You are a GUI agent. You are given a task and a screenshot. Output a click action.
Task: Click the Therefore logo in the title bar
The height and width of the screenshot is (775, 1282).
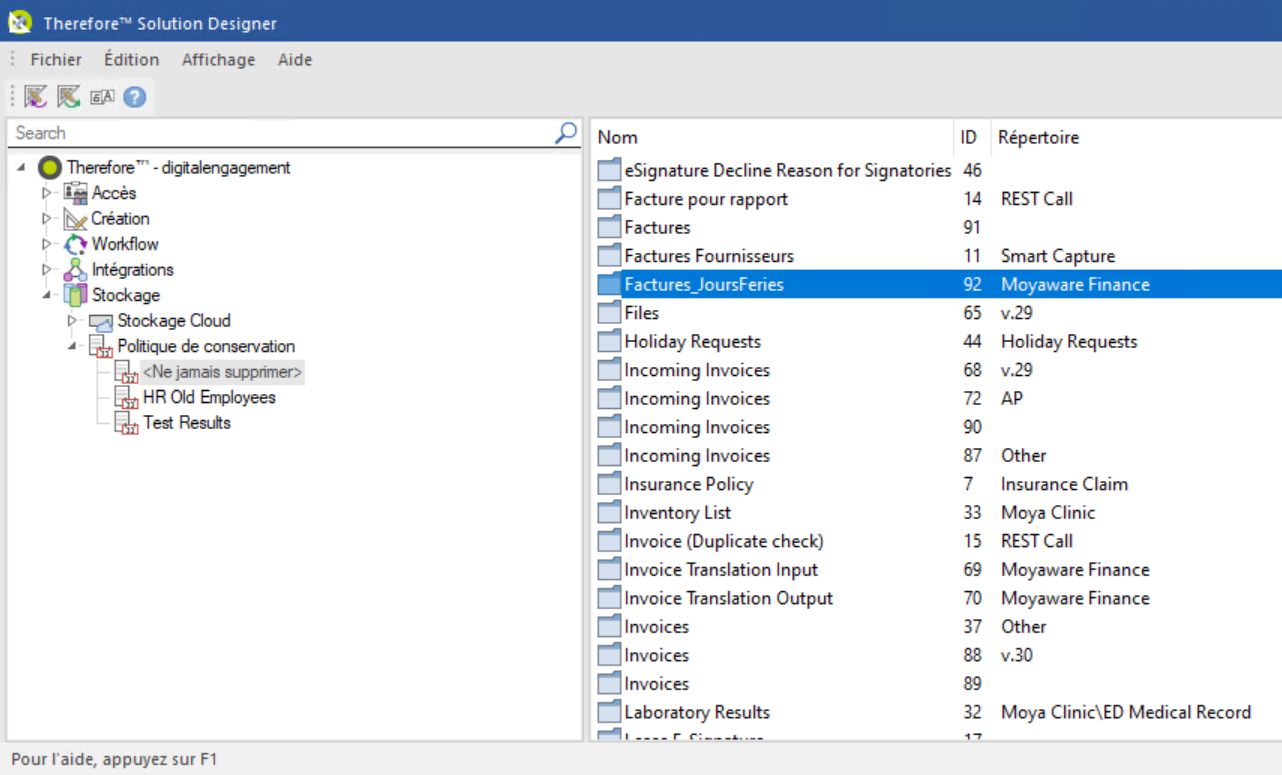(20, 21)
